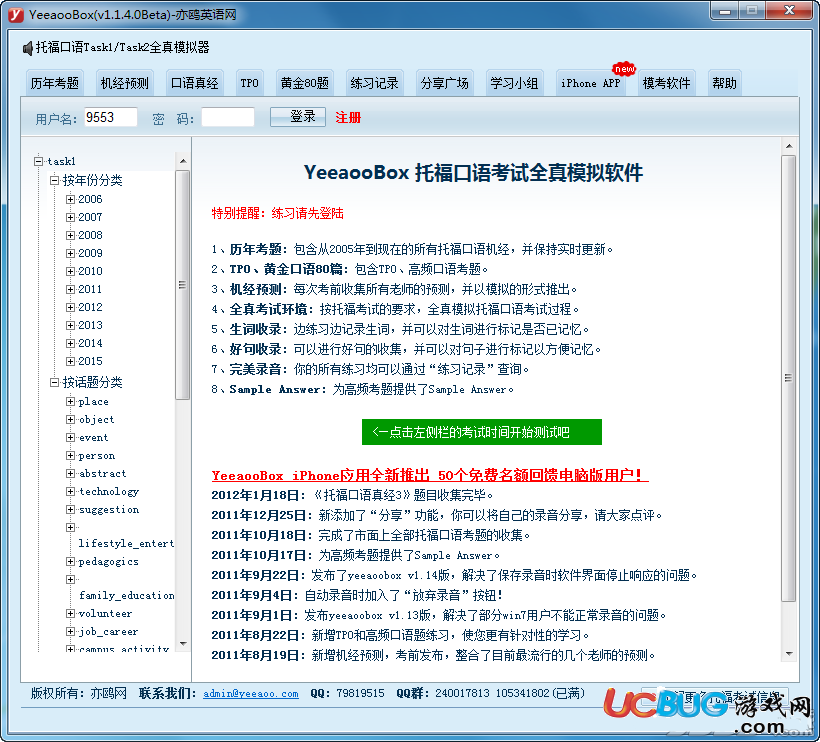Expand the 2011 year node
Image resolution: width=820 pixels, height=742 pixels.
[x=70, y=289]
